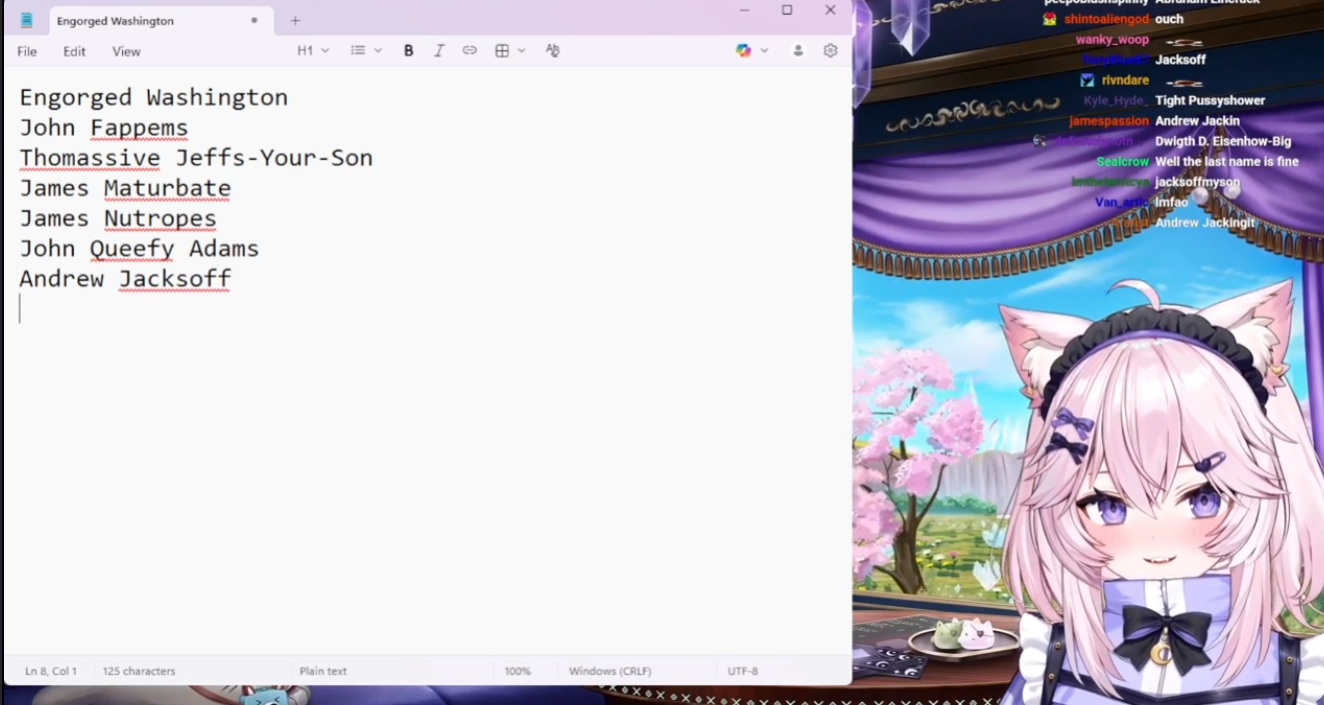Click username shintoaliengod in stream chat
This screenshot has height=705, width=1324.
tap(1106, 19)
